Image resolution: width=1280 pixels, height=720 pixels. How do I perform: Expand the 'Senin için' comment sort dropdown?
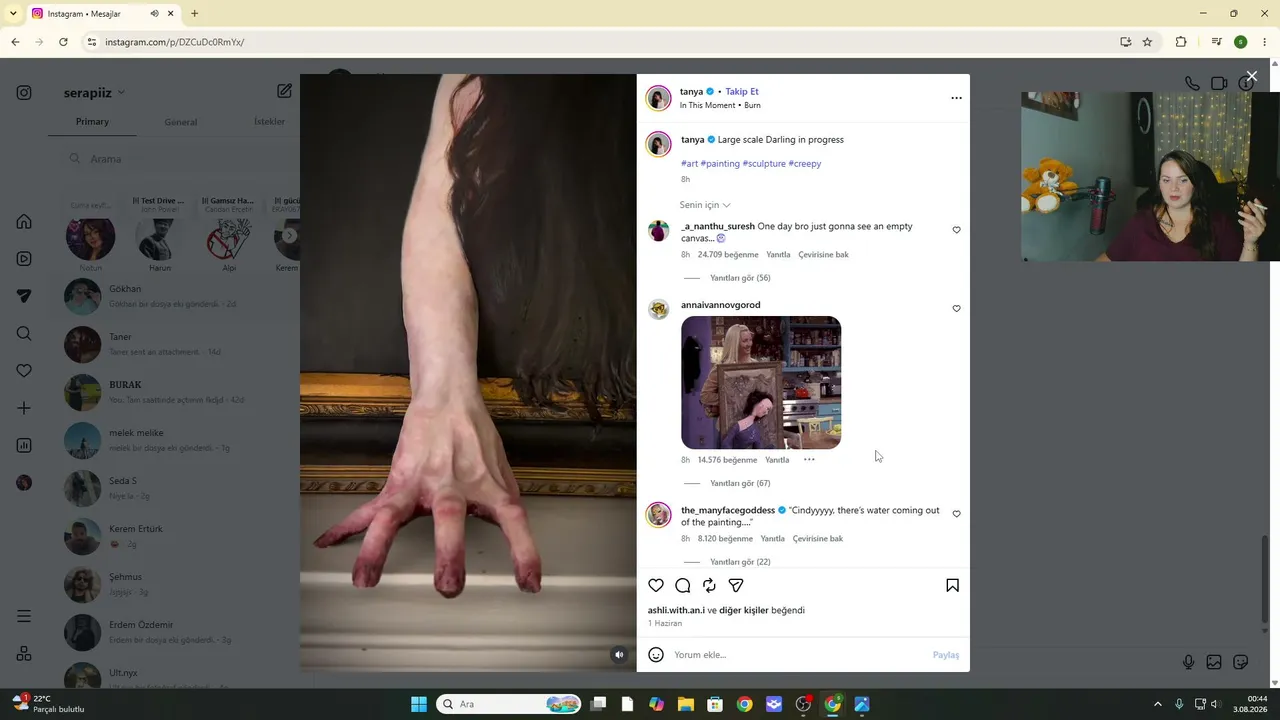(x=705, y=205)
